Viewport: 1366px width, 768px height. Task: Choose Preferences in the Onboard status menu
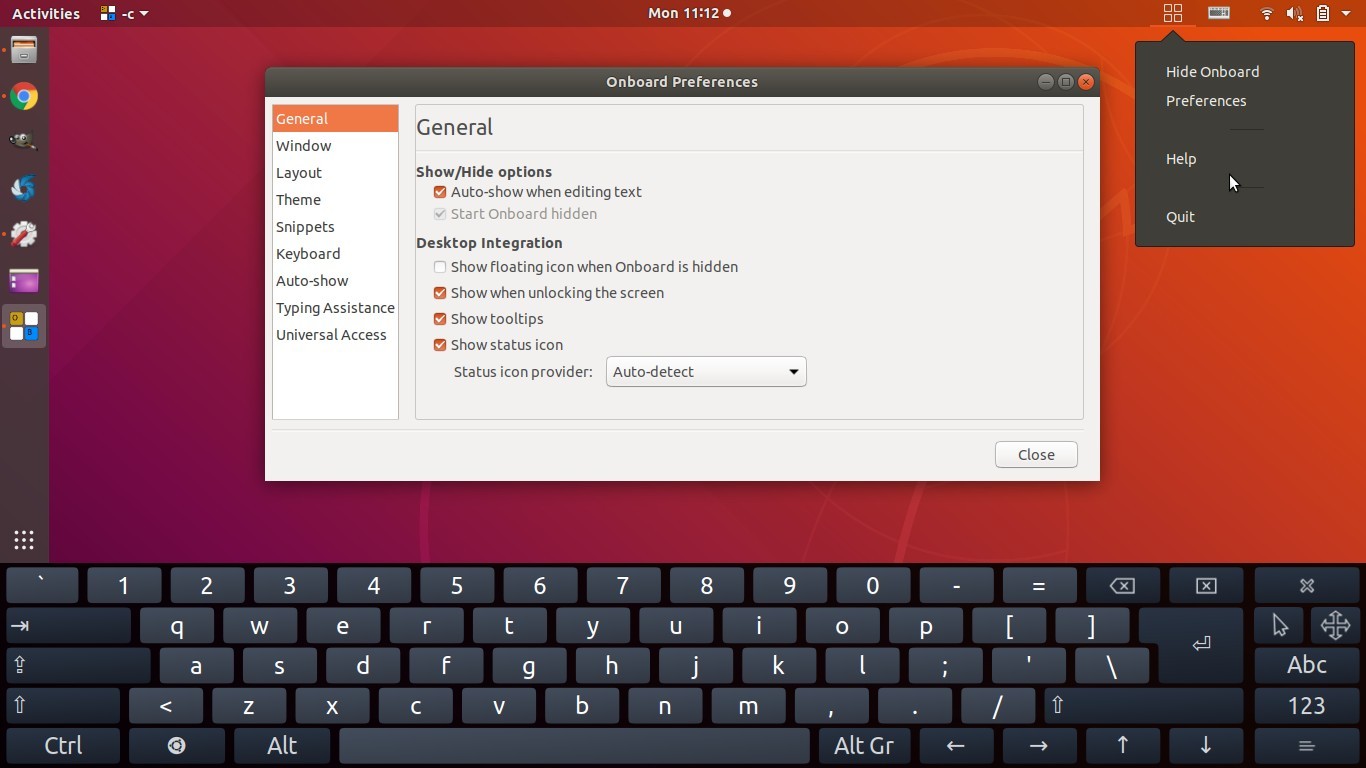(x=1206, y=101)
